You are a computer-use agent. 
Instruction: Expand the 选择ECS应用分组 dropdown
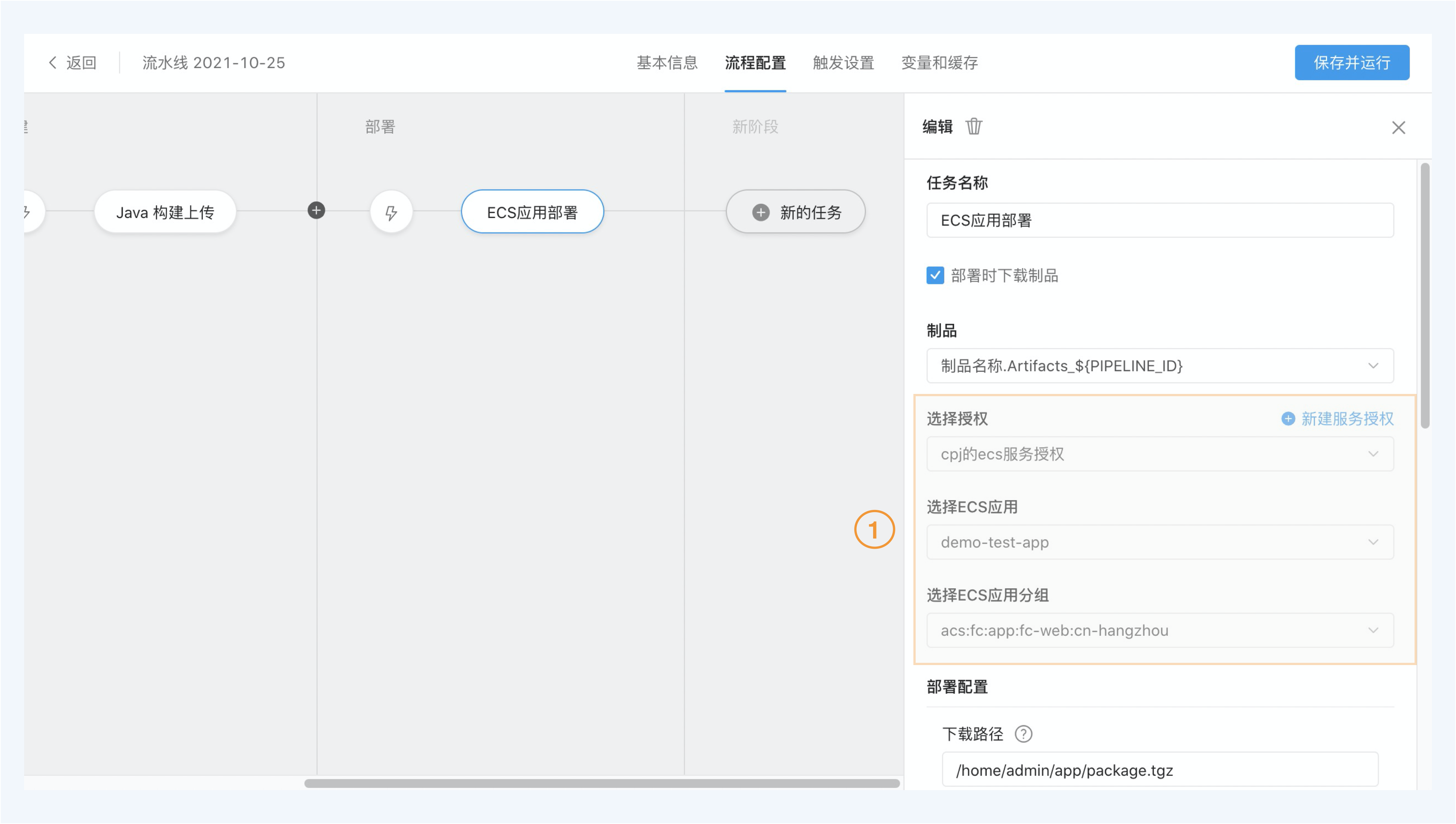(x=1160, y=630)
